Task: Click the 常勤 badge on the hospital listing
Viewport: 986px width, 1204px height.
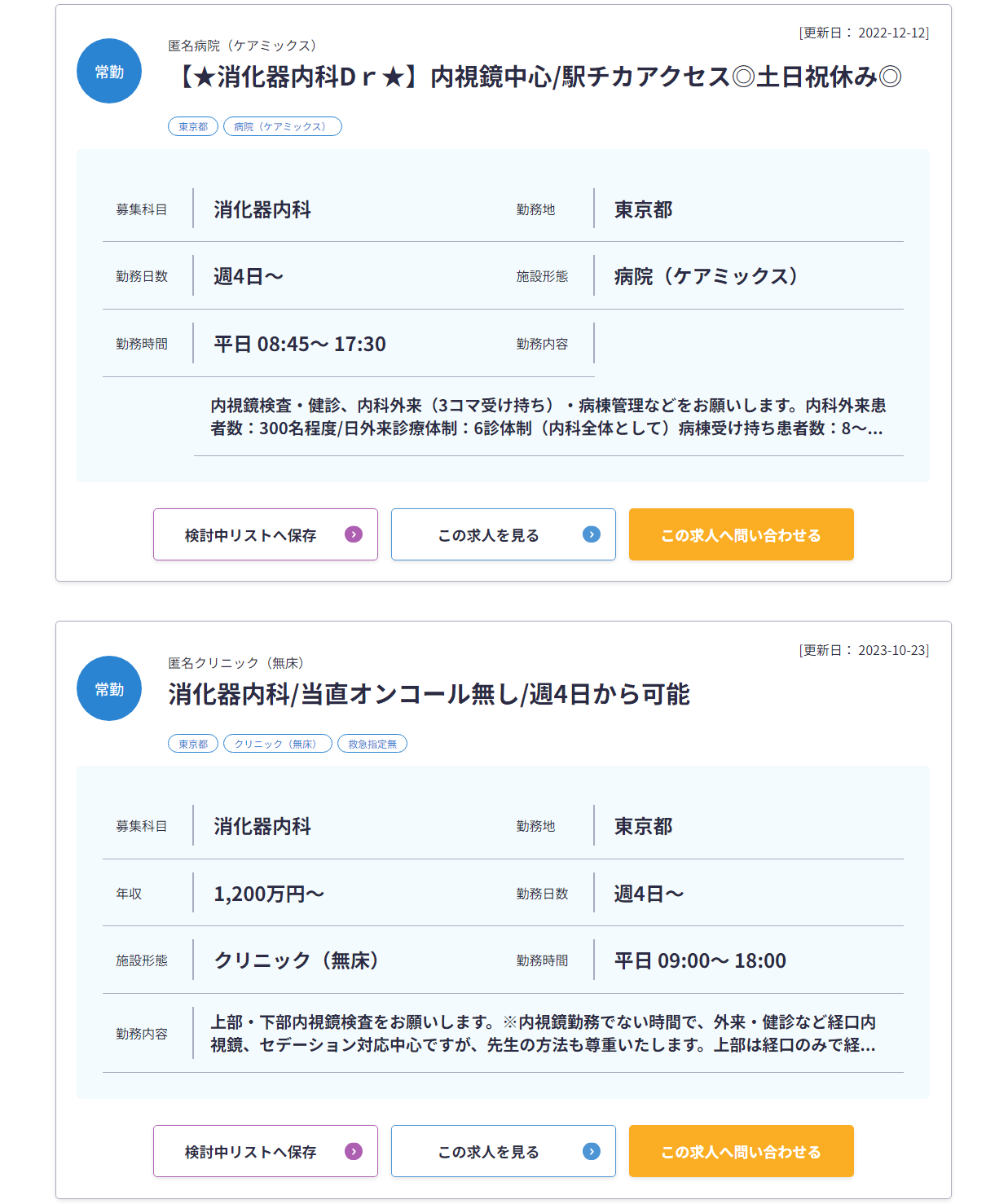Action: [x=109, y=72]
